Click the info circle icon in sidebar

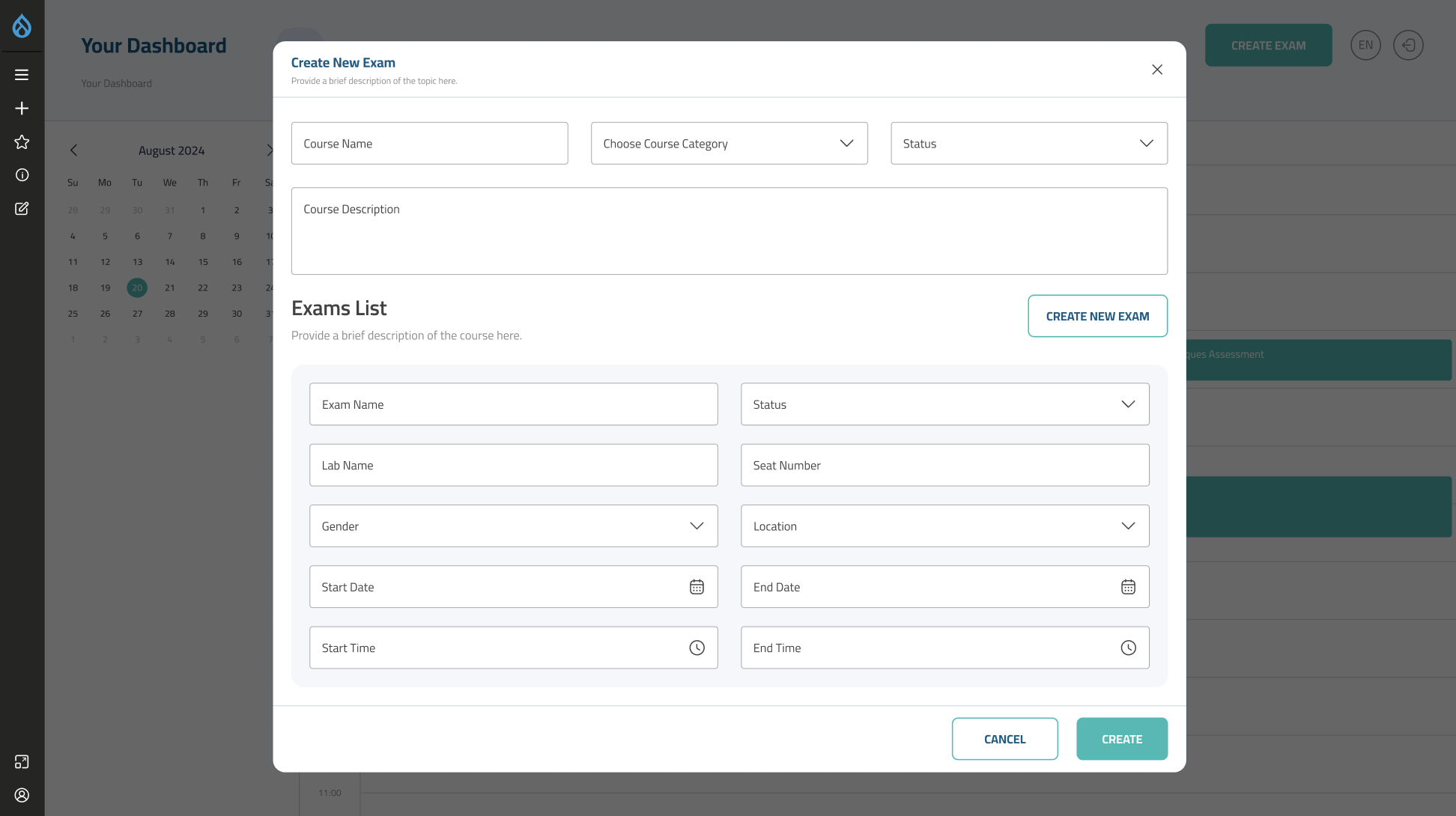coord(22,175)
